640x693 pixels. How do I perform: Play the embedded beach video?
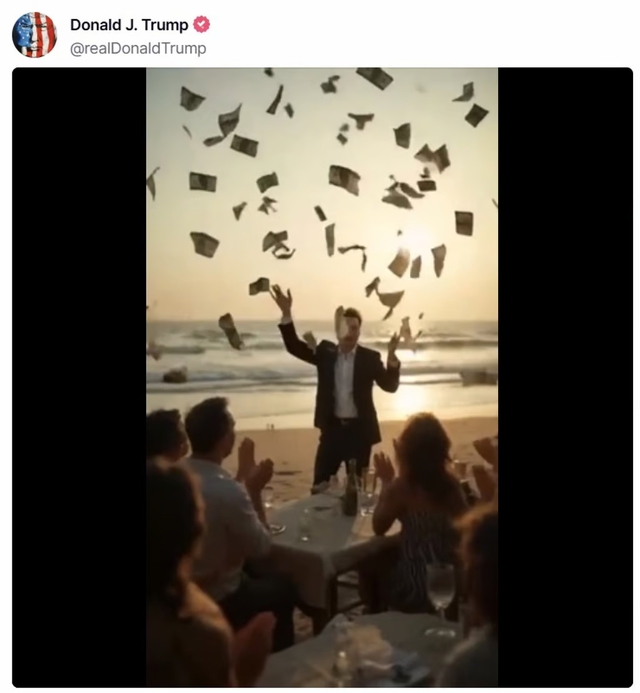[322, 377]
